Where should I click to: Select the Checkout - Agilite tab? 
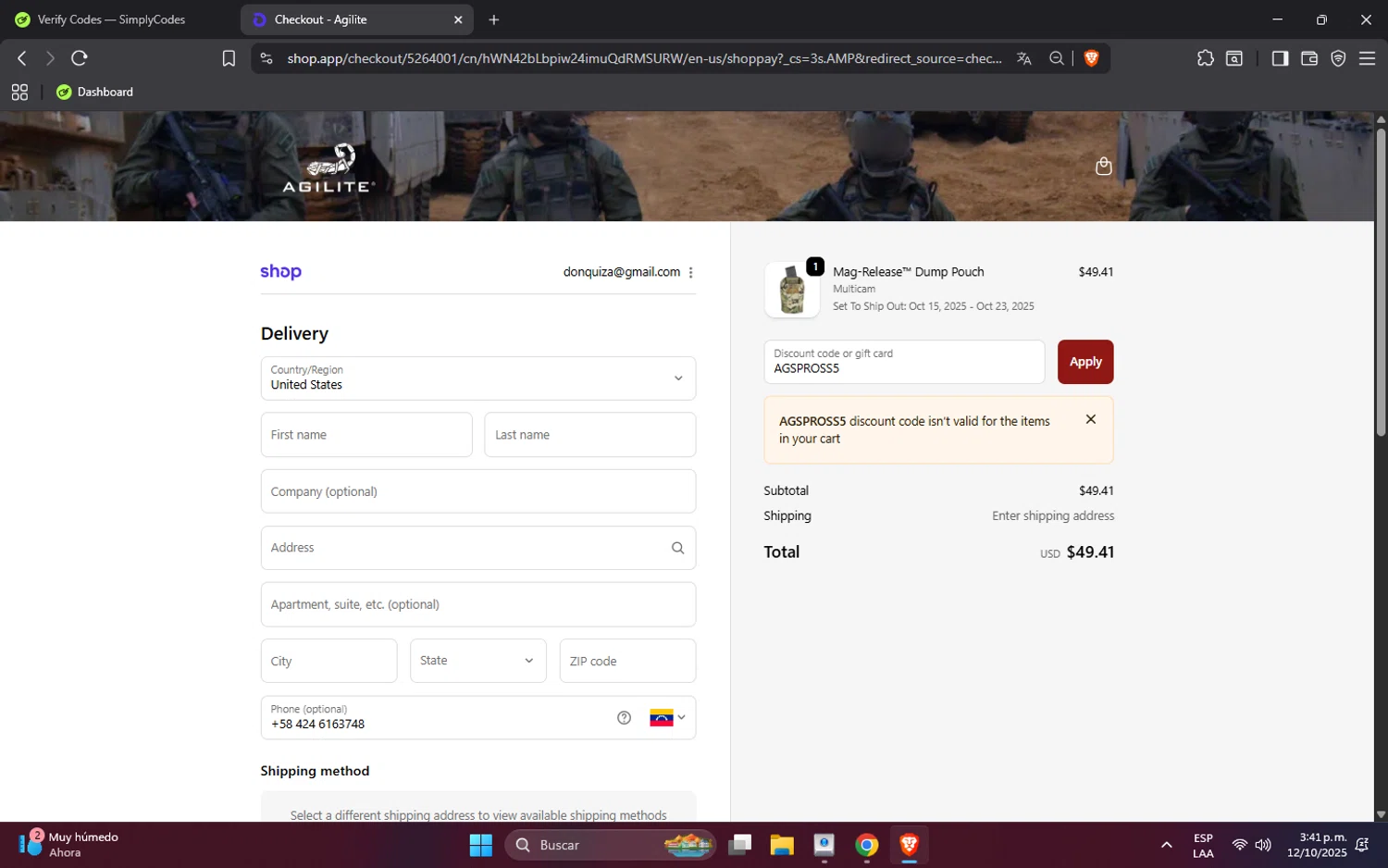tap(356, 19)
